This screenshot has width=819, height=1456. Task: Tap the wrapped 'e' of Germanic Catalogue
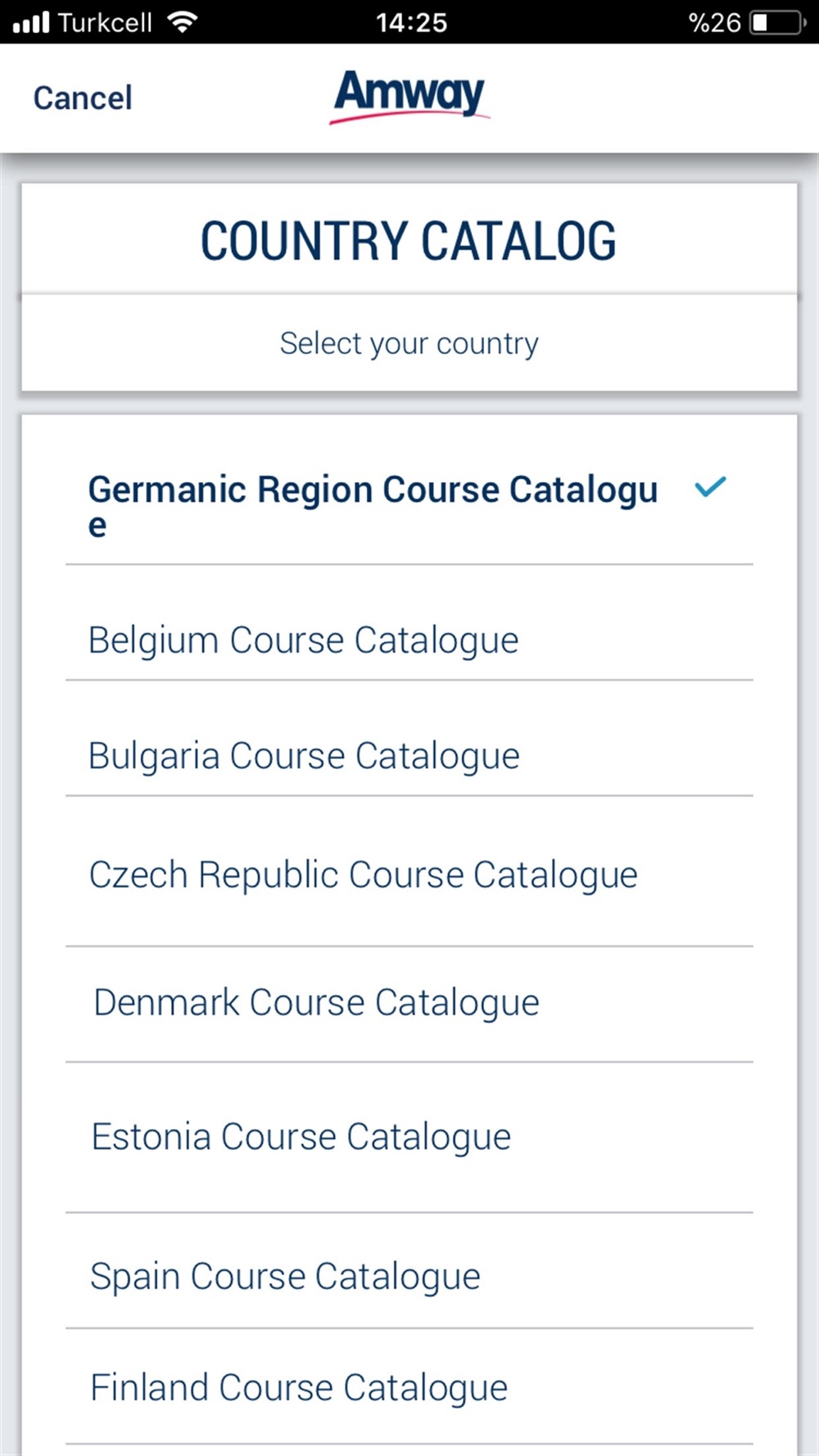97,526
